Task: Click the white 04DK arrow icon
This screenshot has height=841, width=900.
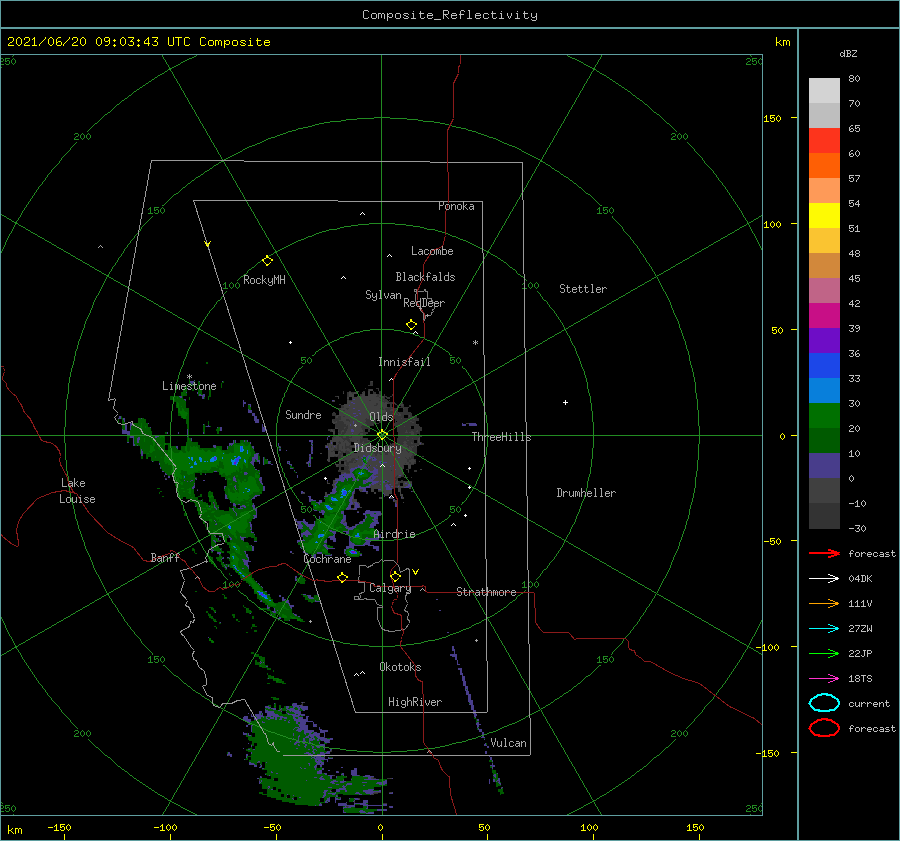Action: tap(824, 578)
